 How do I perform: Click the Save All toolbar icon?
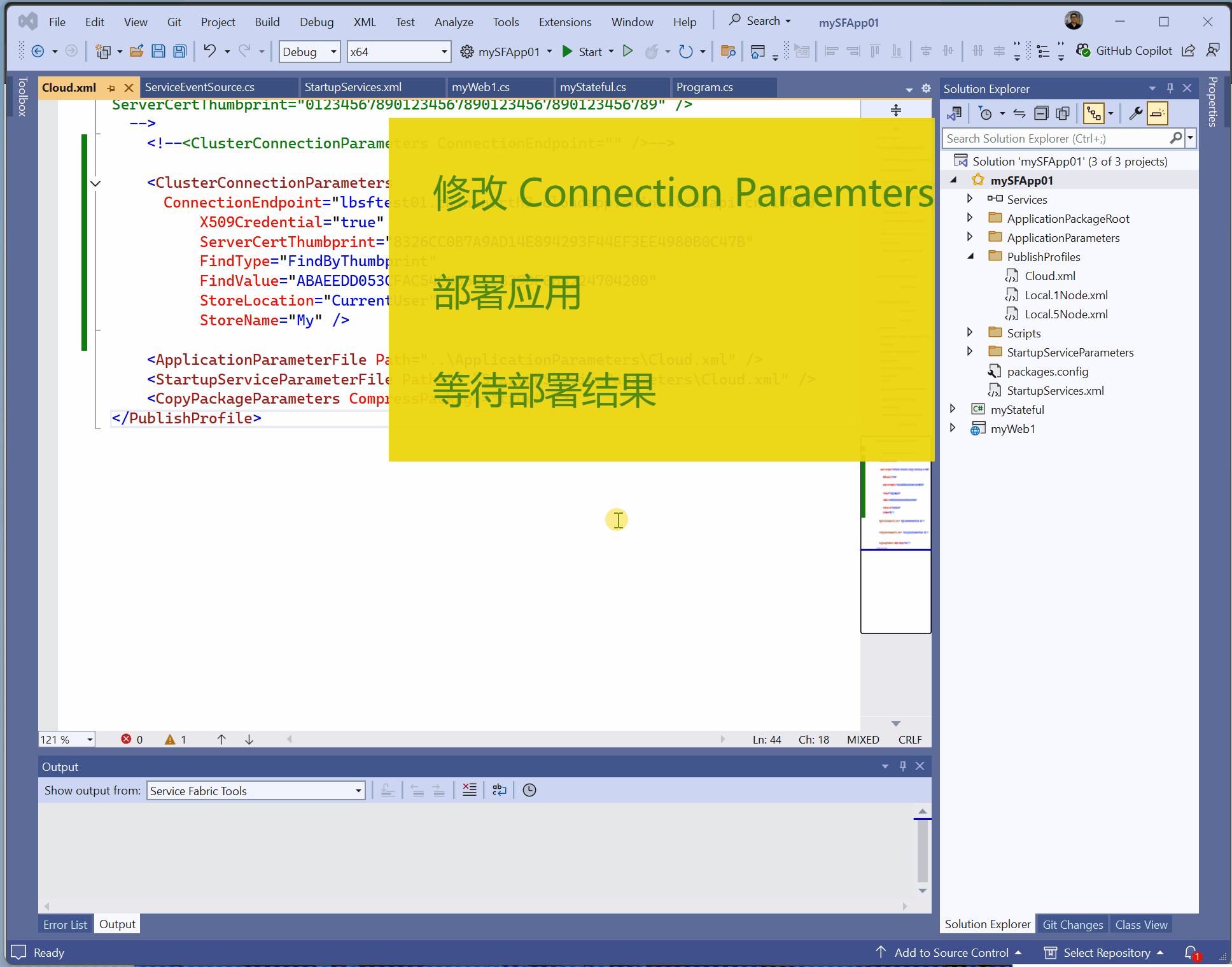tap(180, 52)
